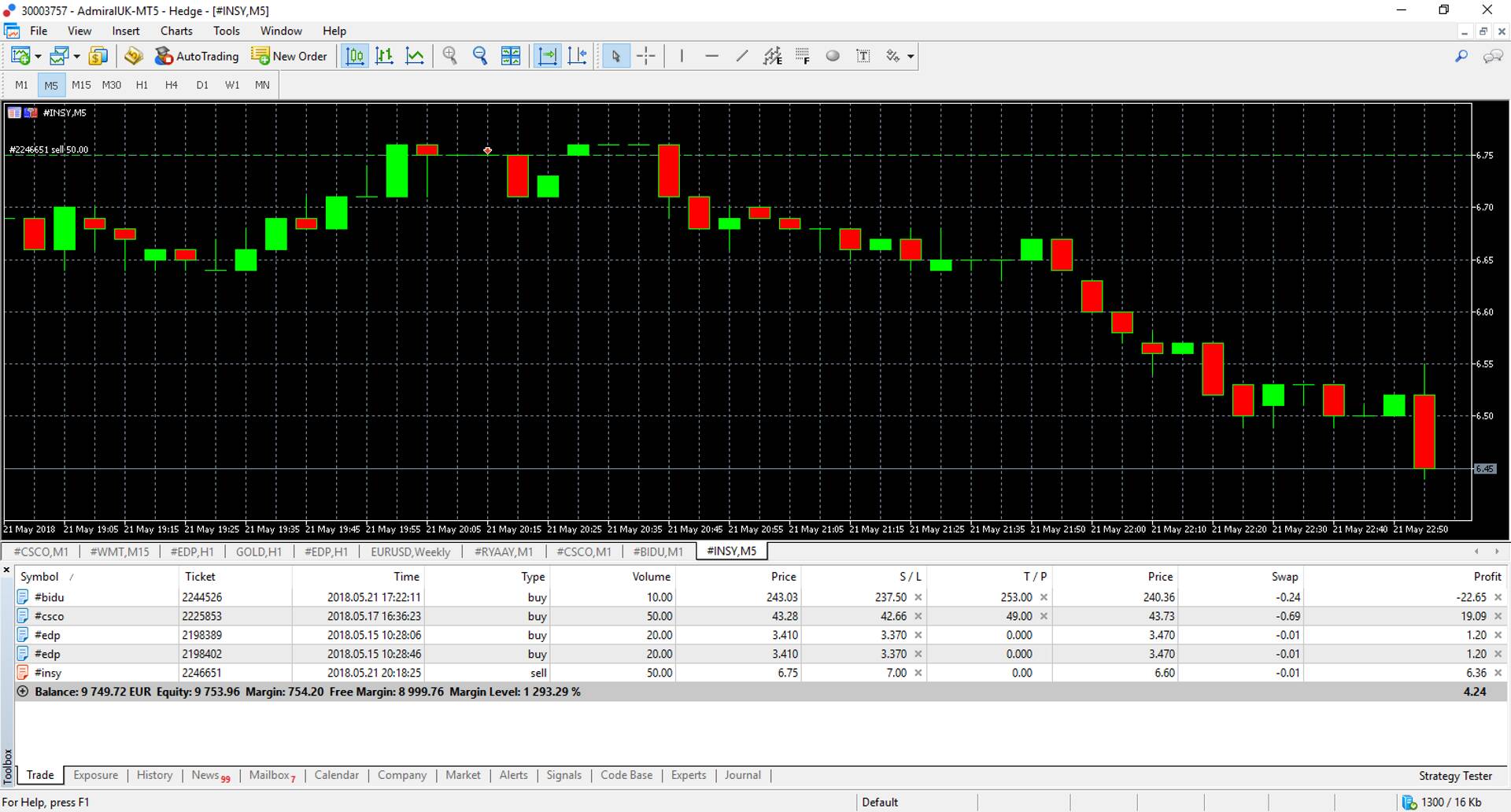The height and width of the screenshot is (812, 1511).
Task: Click the zoom out magnifier icon
Action: coord(480,56)
